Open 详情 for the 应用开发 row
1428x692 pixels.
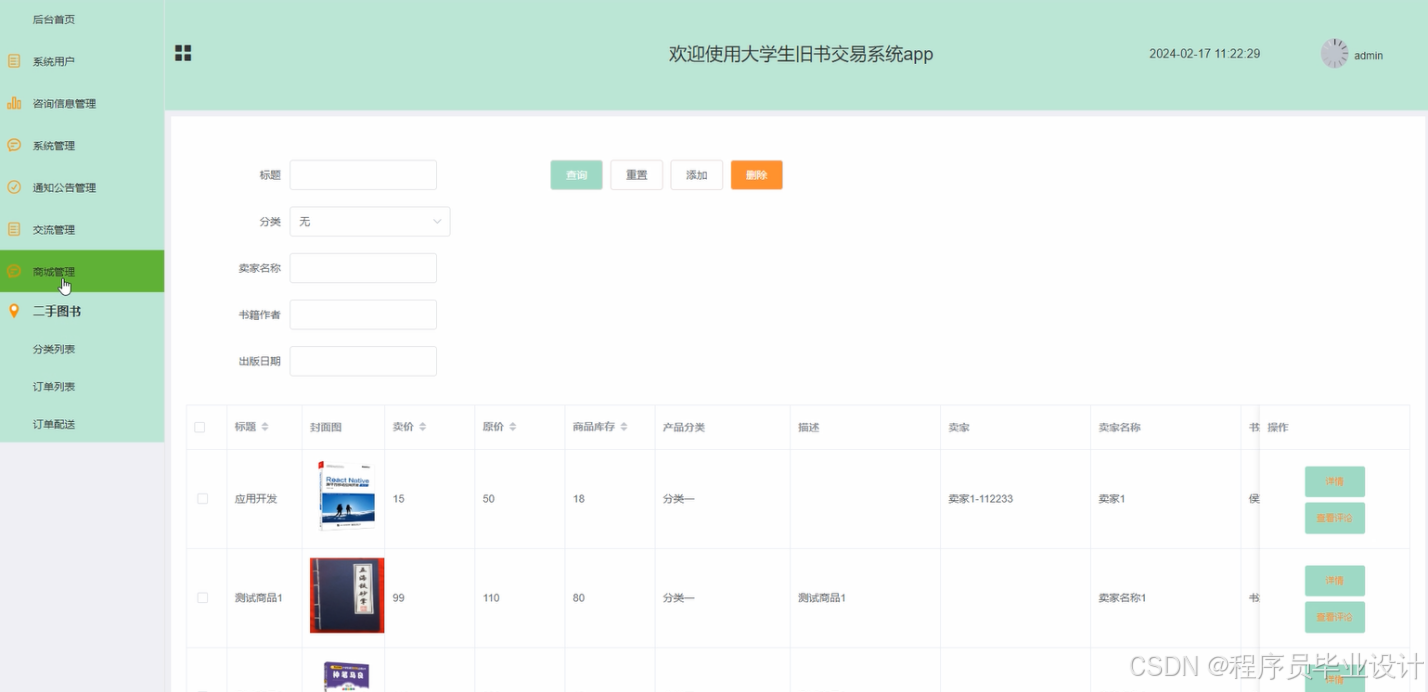coord(1334,481)
